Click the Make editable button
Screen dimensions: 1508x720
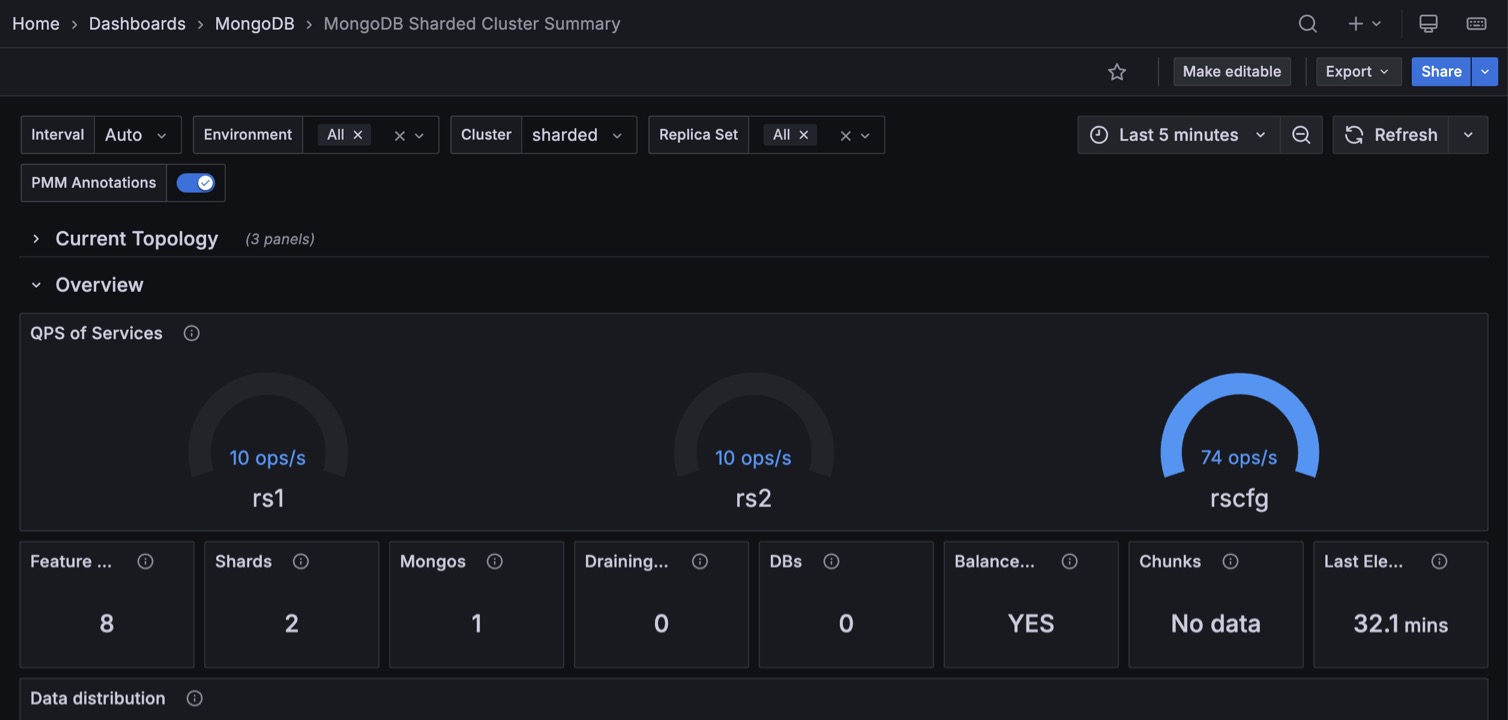1231,72
